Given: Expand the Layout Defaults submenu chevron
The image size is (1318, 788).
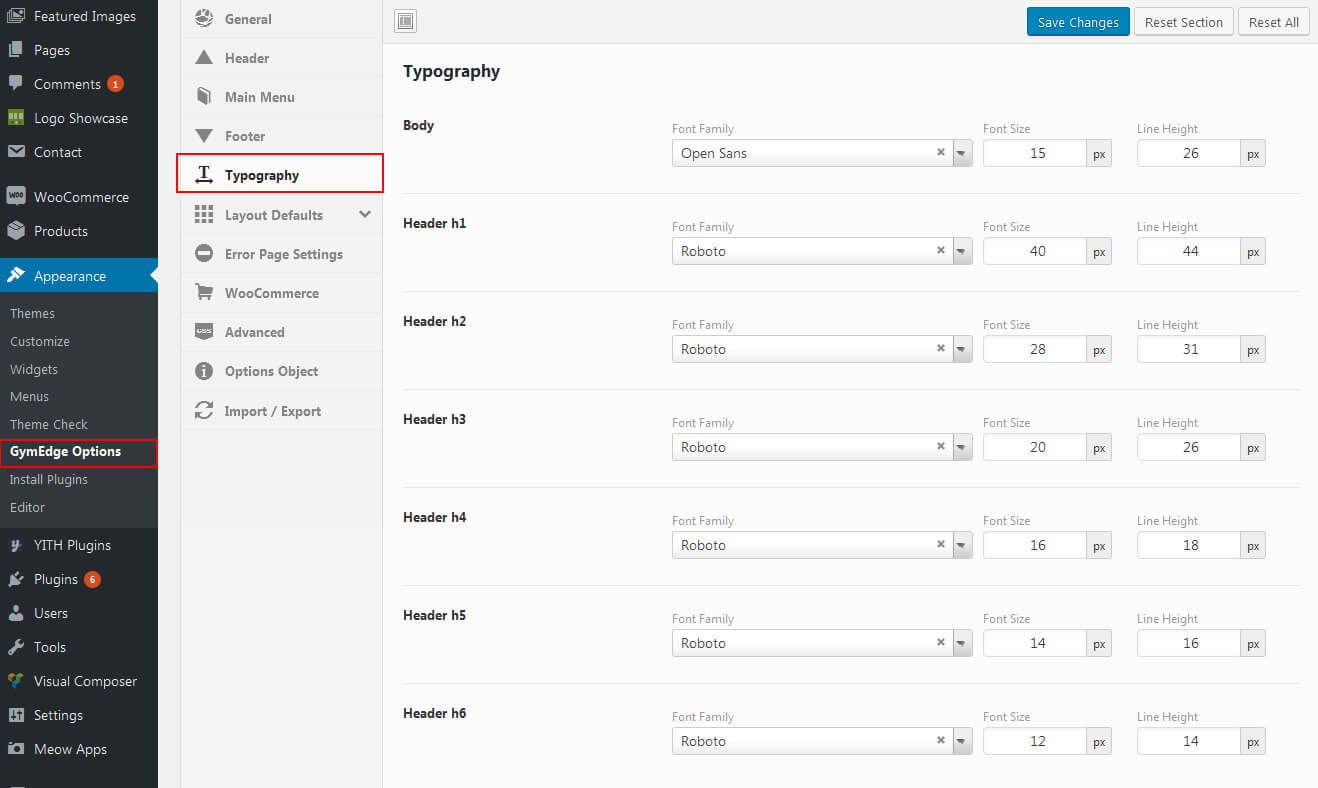Looking at the screenshot, I should [x=365, y=215].
